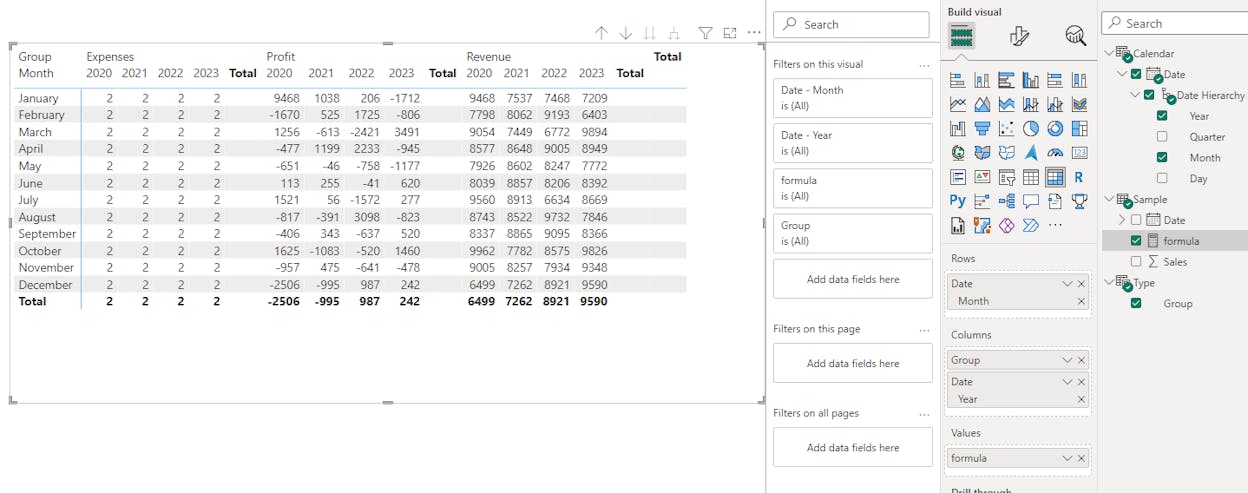Screen dimensions: 1248x493
Task: Click the filter funnel icon on visual header
Action: pos(705,33)
